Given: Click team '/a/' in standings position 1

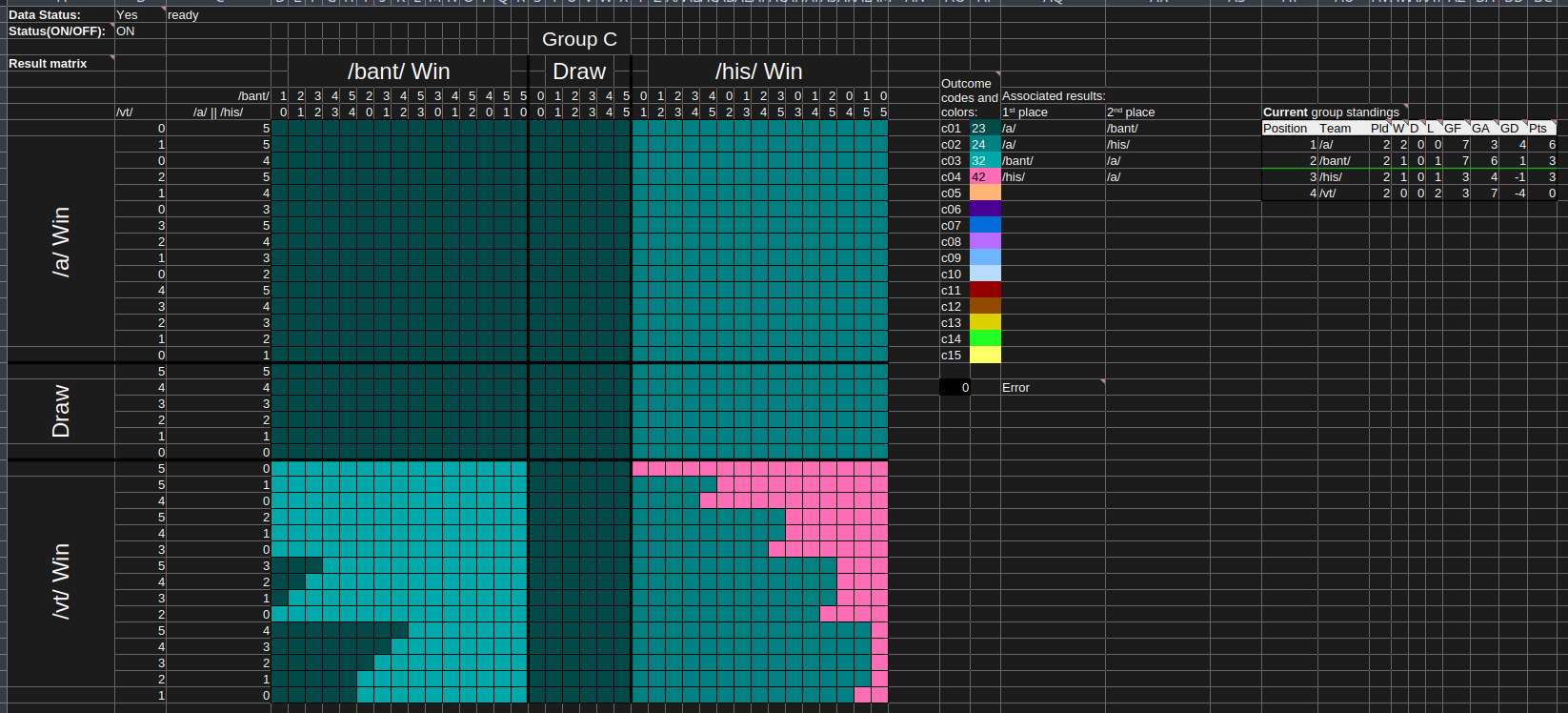Looking at the screenshot, I should coord(1344,145).
